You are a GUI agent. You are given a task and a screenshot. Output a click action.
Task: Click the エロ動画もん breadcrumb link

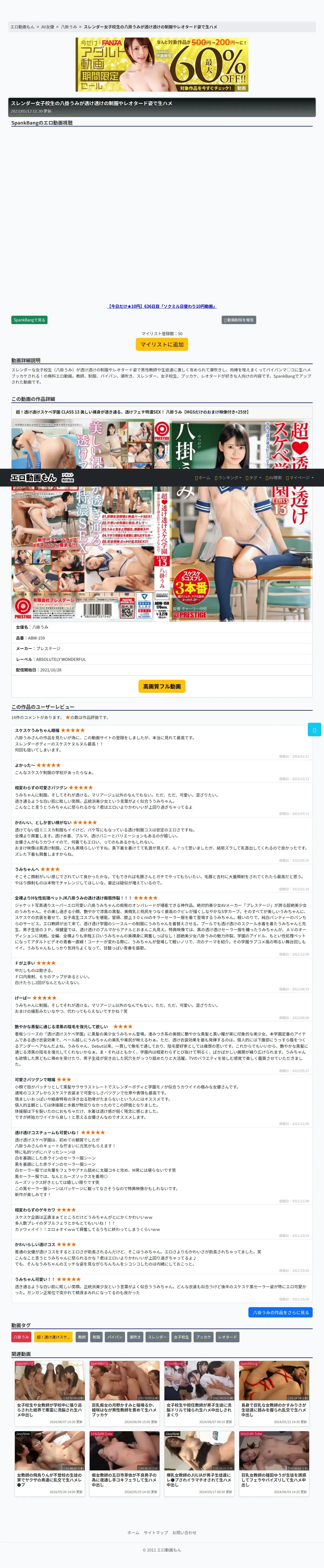[22, 27]
